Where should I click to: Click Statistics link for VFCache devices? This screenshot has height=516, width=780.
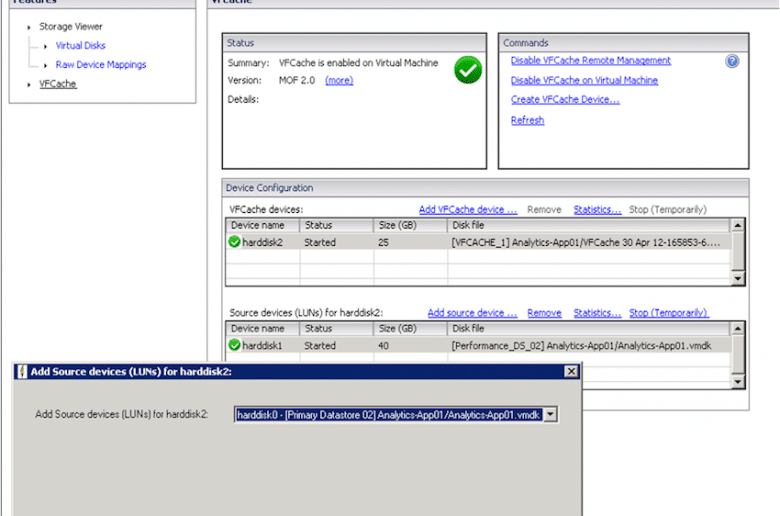point(597,209)
